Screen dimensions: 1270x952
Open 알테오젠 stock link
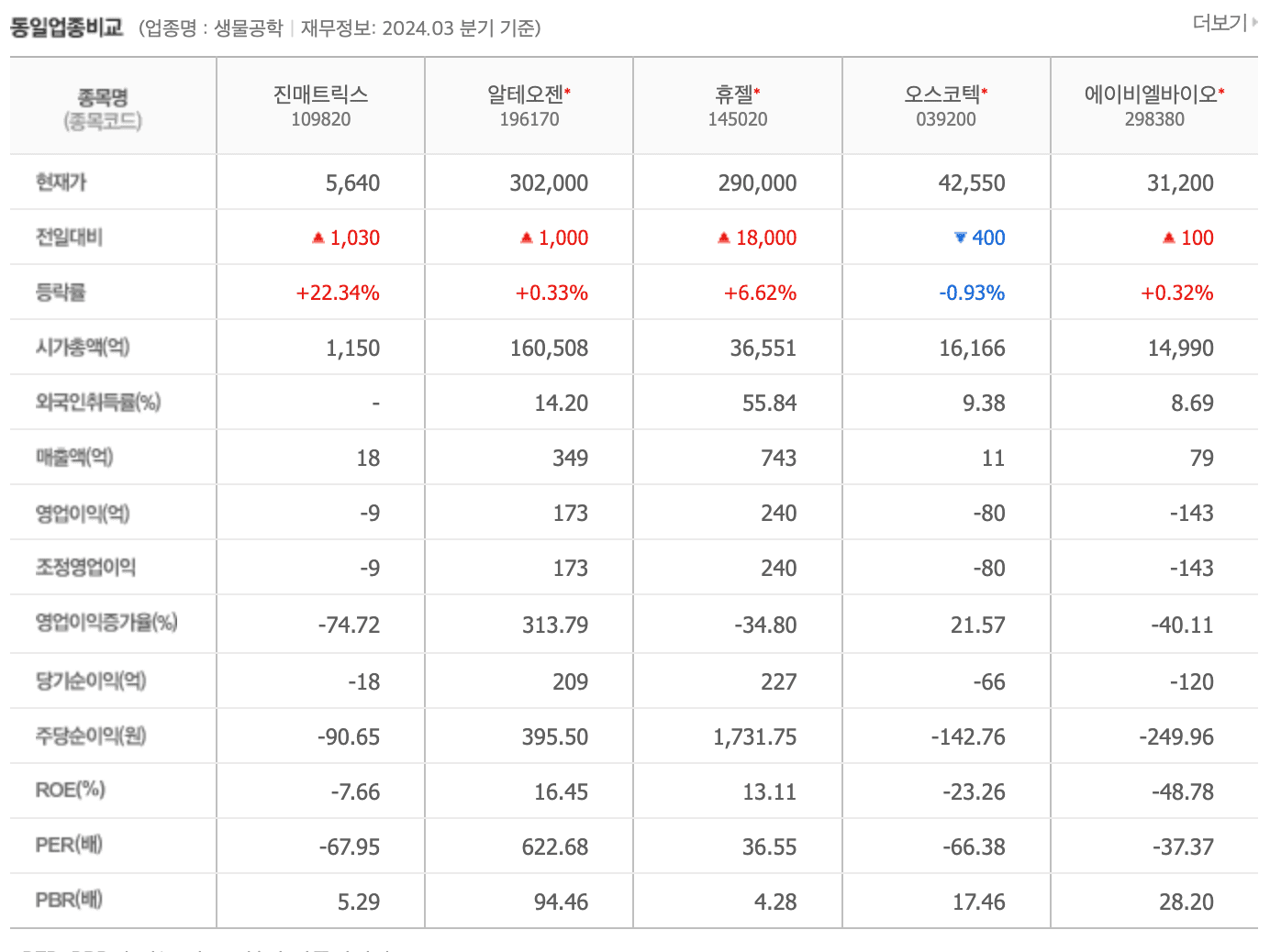526,94
